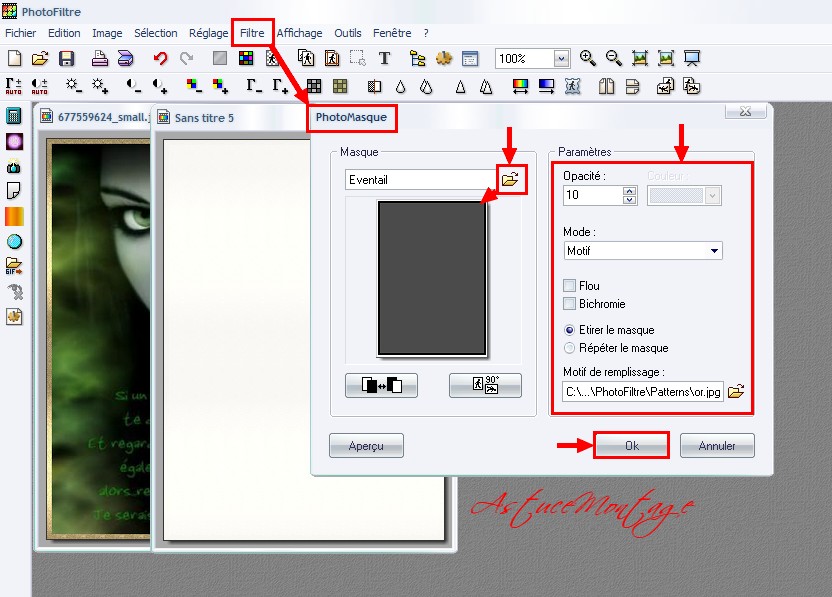The height and width of the screenshot is (597, 832).
Task: Convert to Grayscale grid icon
Action: 314,86
